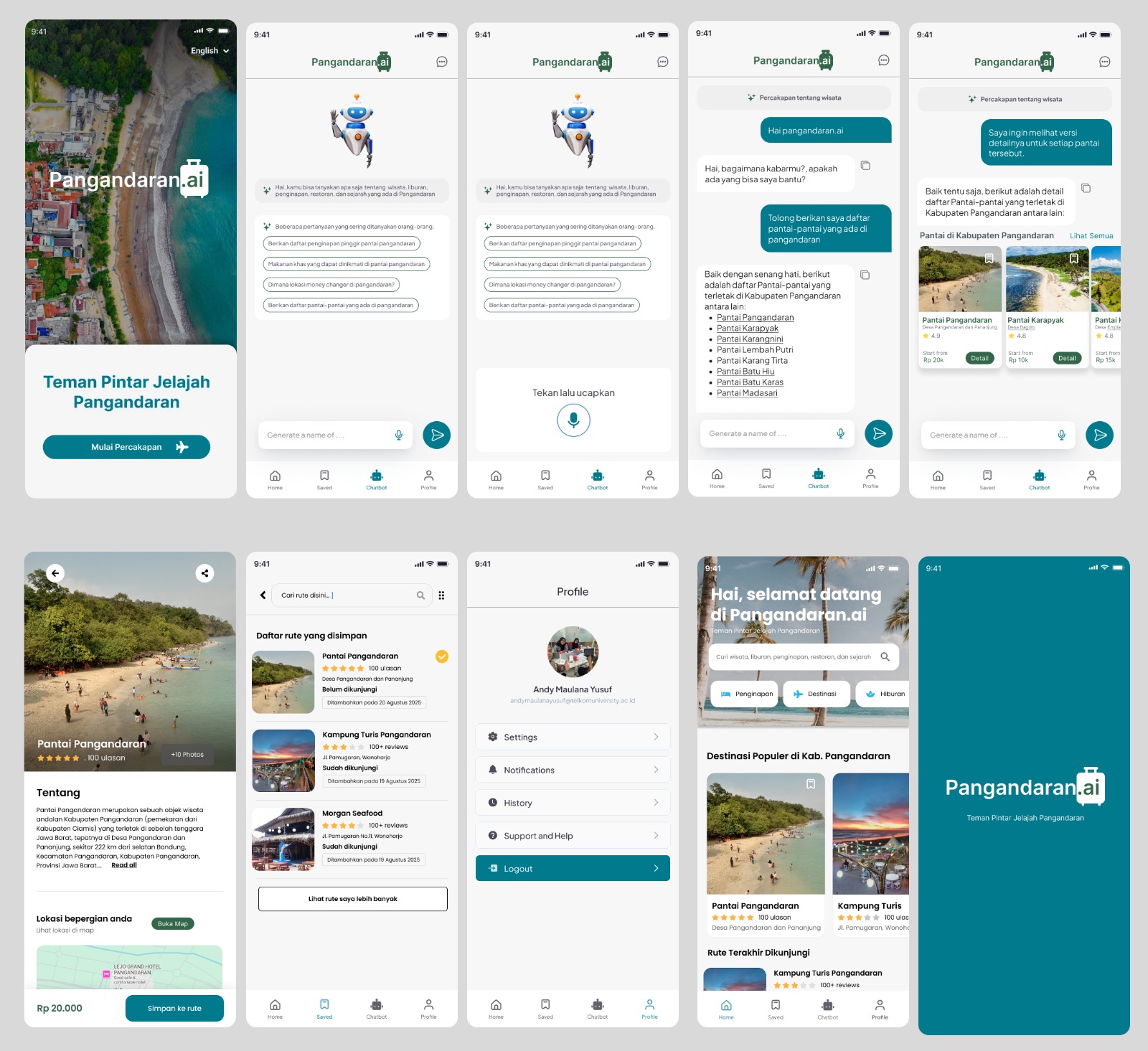Click Detail on the Rp 20k Pantai Pangandaran card

979,358
